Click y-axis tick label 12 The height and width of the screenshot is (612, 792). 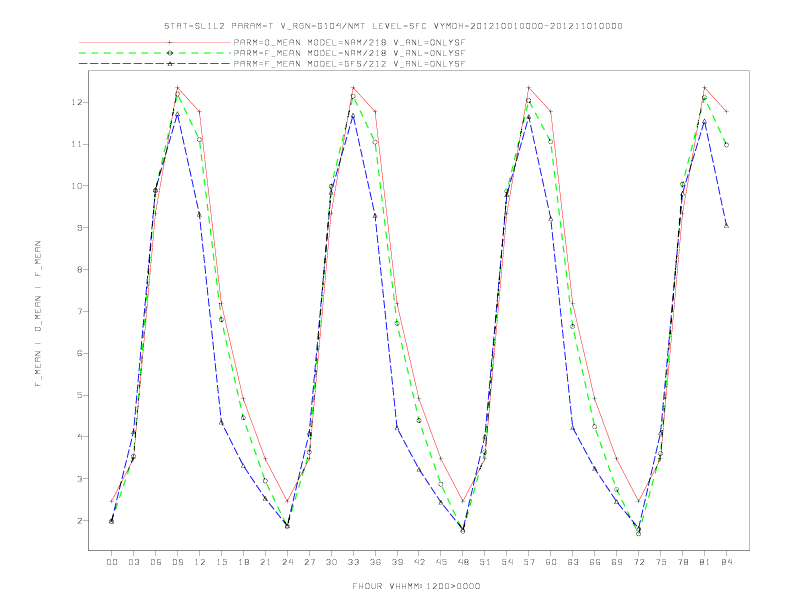click(77, 102)
